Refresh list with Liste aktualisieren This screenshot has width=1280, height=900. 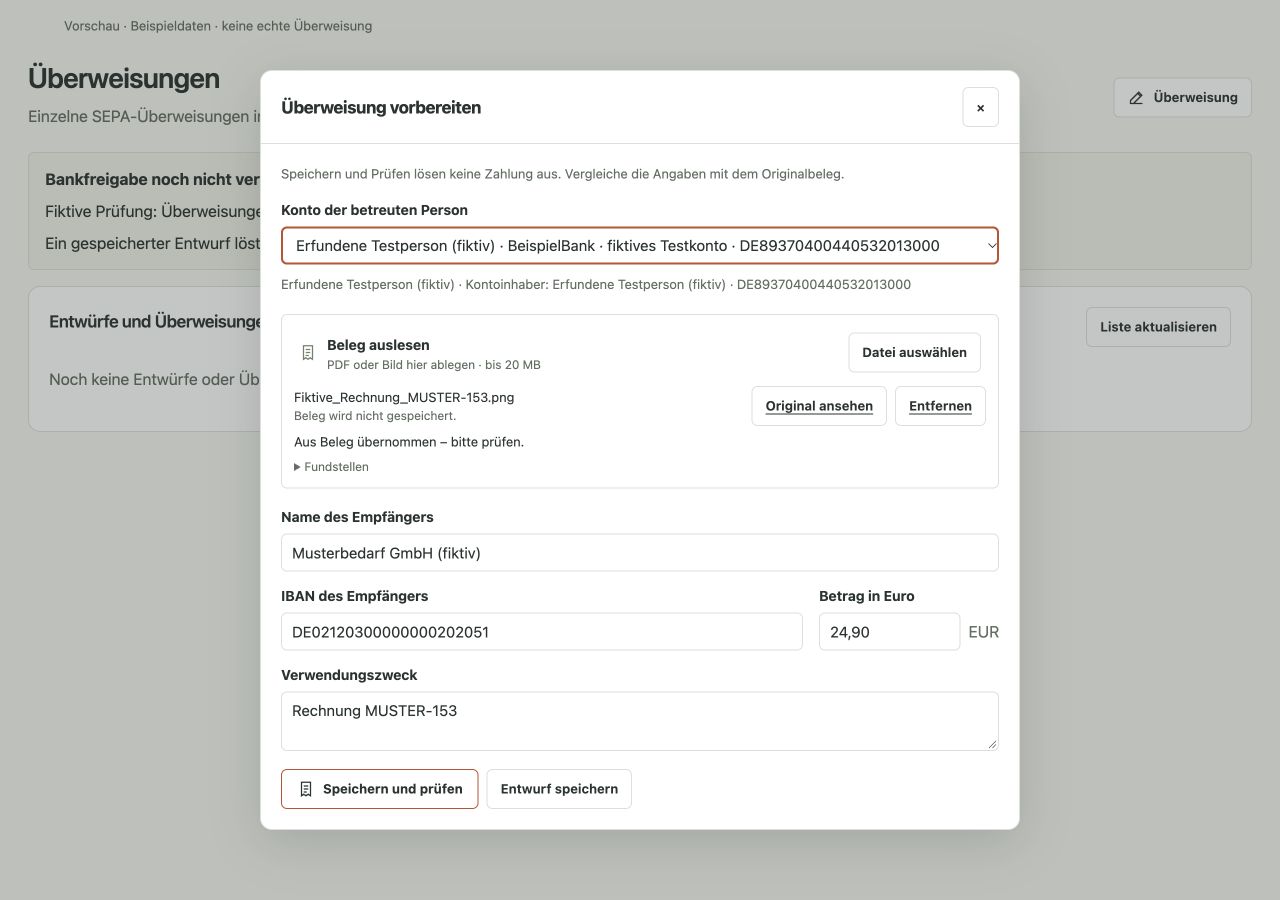[x=1158, y=327]
